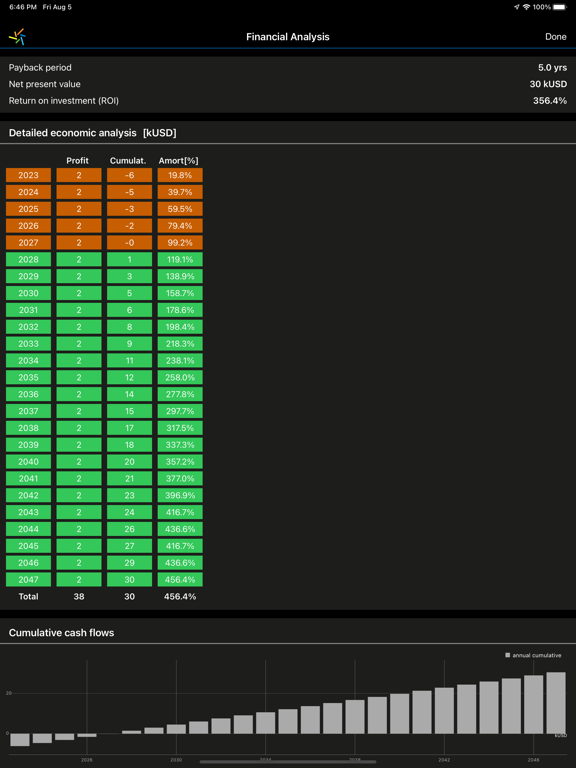Tap the 357.2% amortization cell

click(180, 461)
